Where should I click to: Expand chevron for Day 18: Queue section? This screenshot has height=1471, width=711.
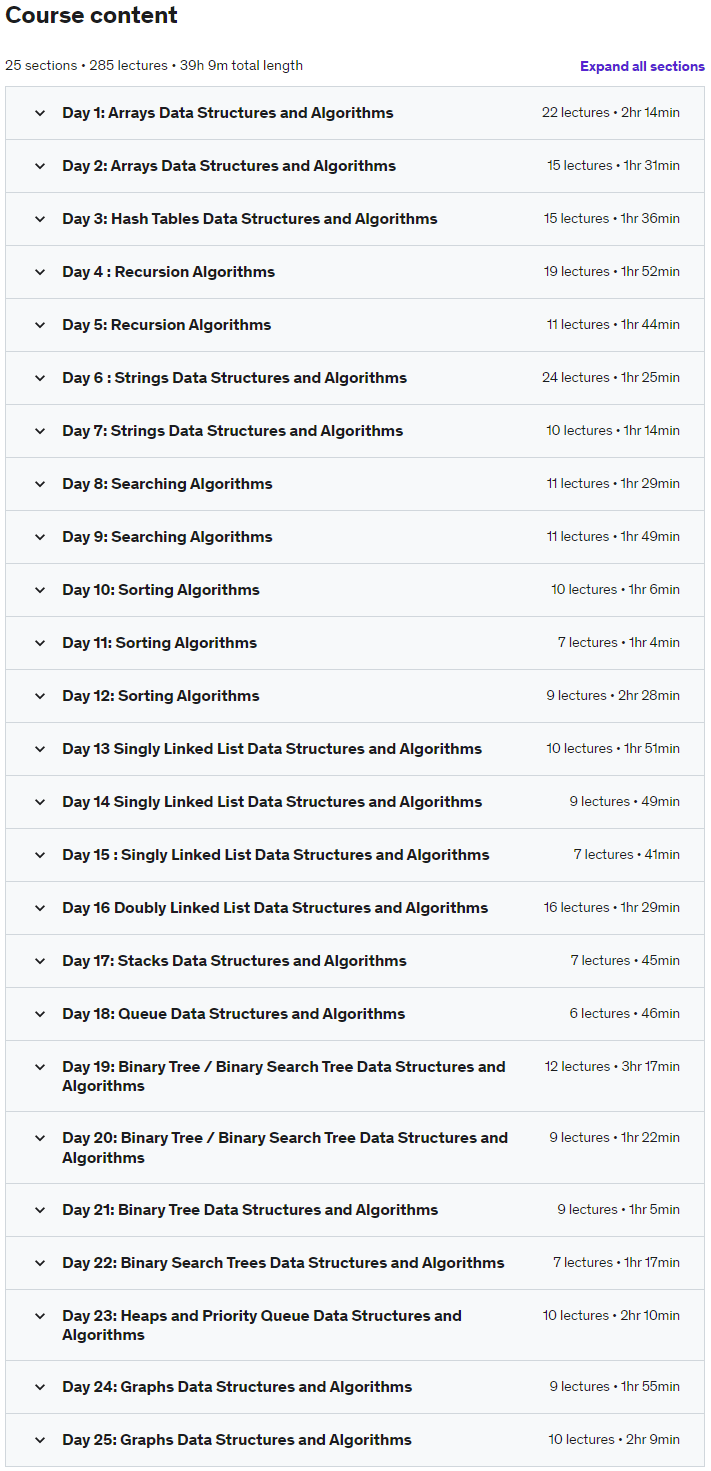(x=40, y=1014)
